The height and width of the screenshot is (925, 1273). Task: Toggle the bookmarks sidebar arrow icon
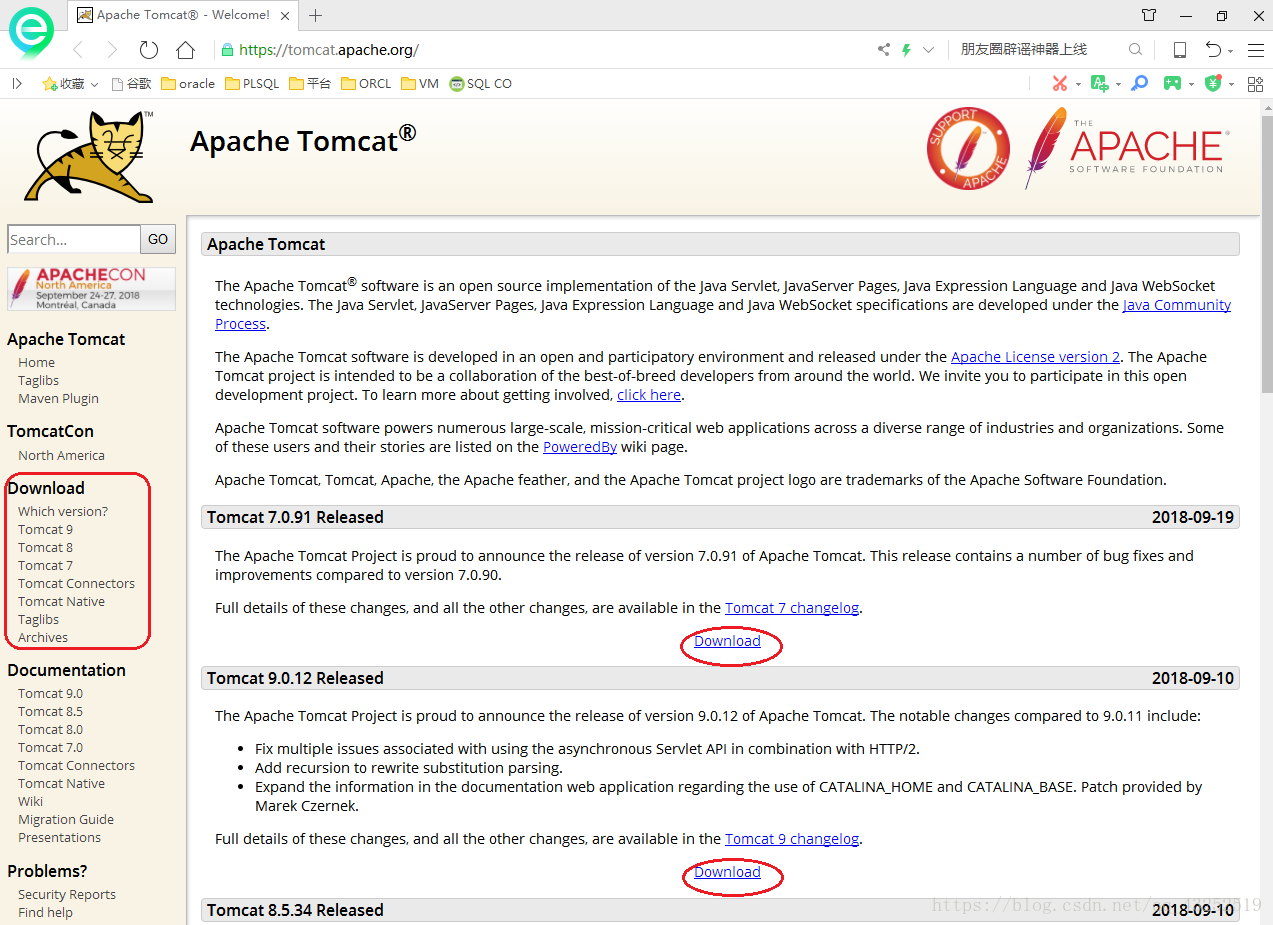point(17,84)
